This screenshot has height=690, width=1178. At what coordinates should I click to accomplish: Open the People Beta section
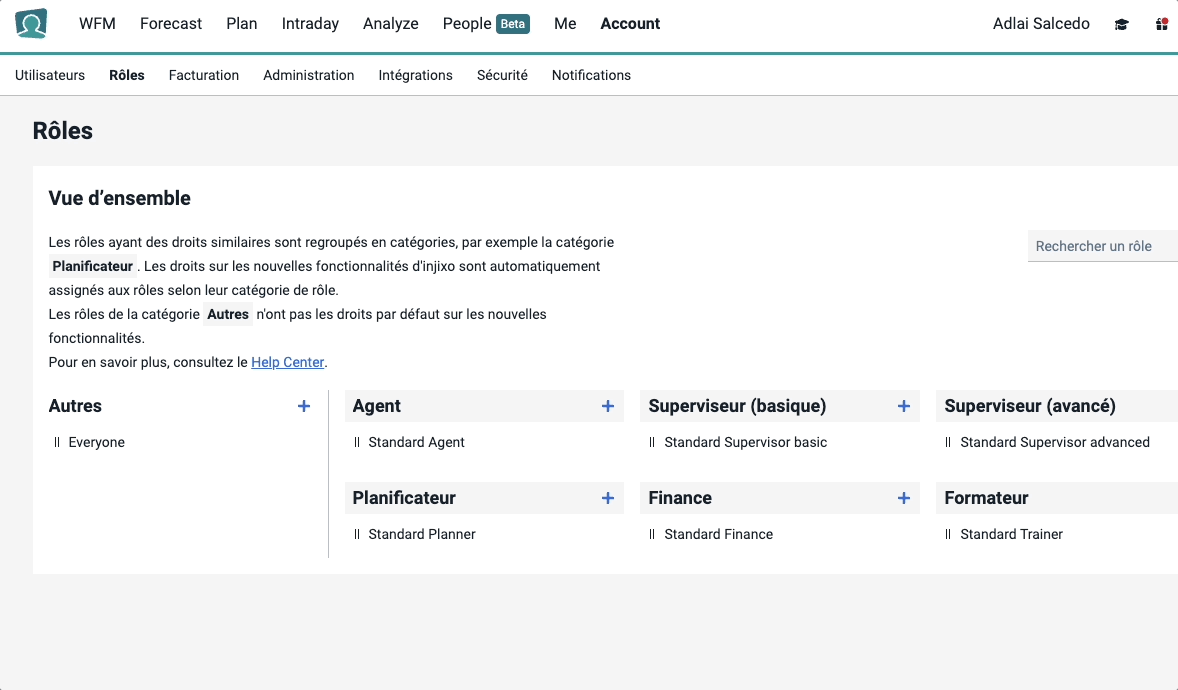click(486, 24)
